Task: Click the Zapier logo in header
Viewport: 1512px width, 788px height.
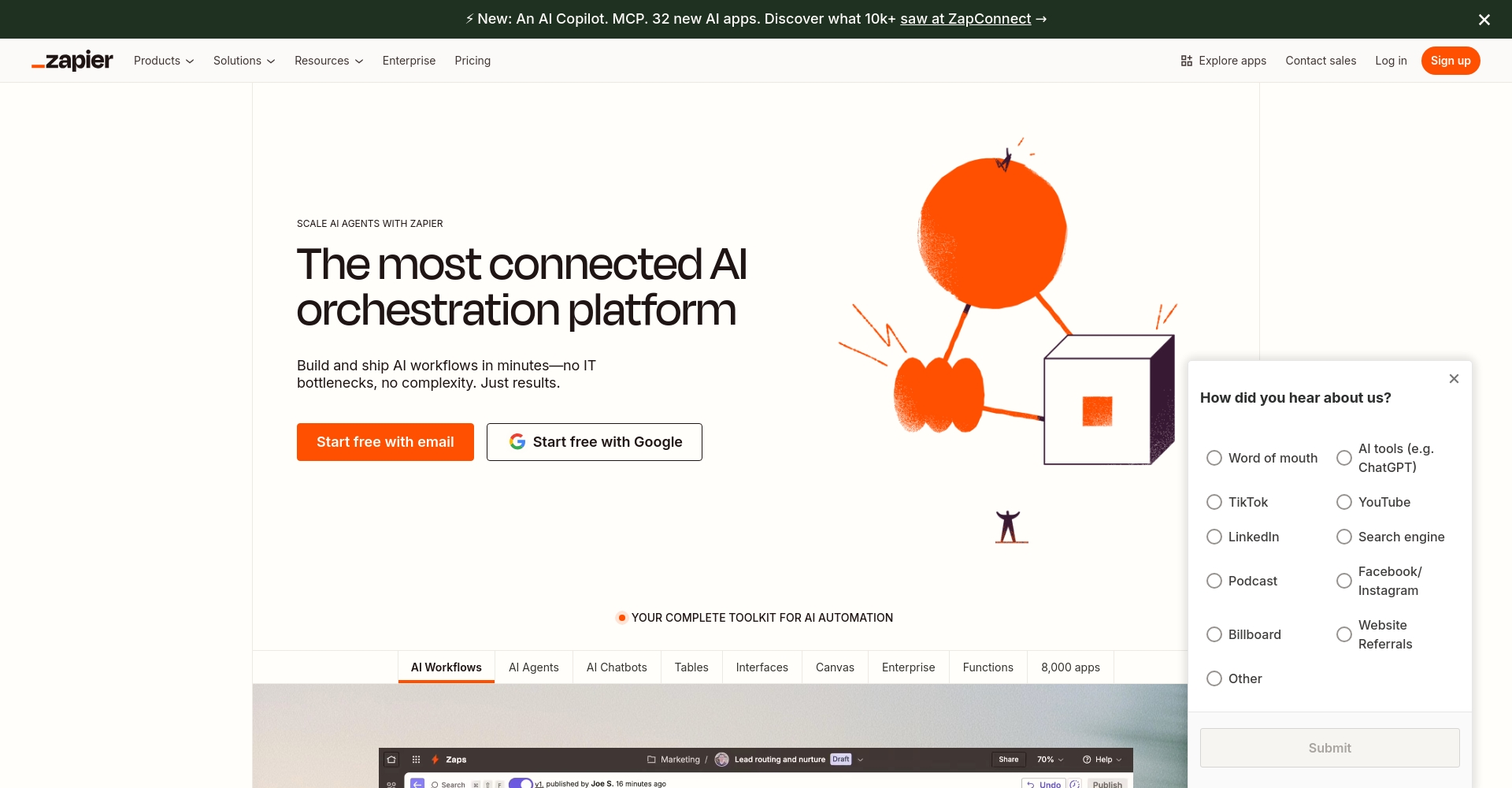Action: [x=72, y=61]
